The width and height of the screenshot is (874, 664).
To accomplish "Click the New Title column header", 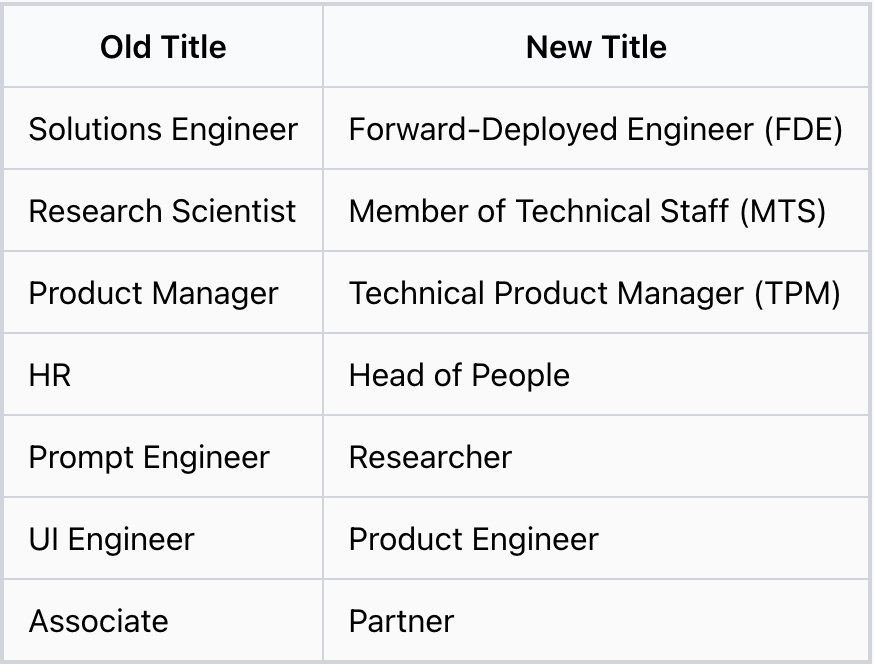I will coord(596,47).
